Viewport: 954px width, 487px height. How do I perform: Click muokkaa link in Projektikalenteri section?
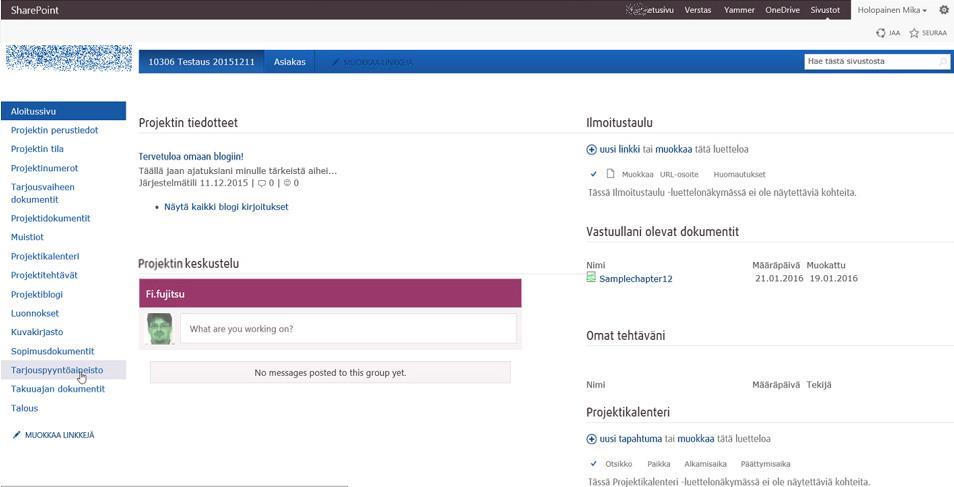point(696,439)
